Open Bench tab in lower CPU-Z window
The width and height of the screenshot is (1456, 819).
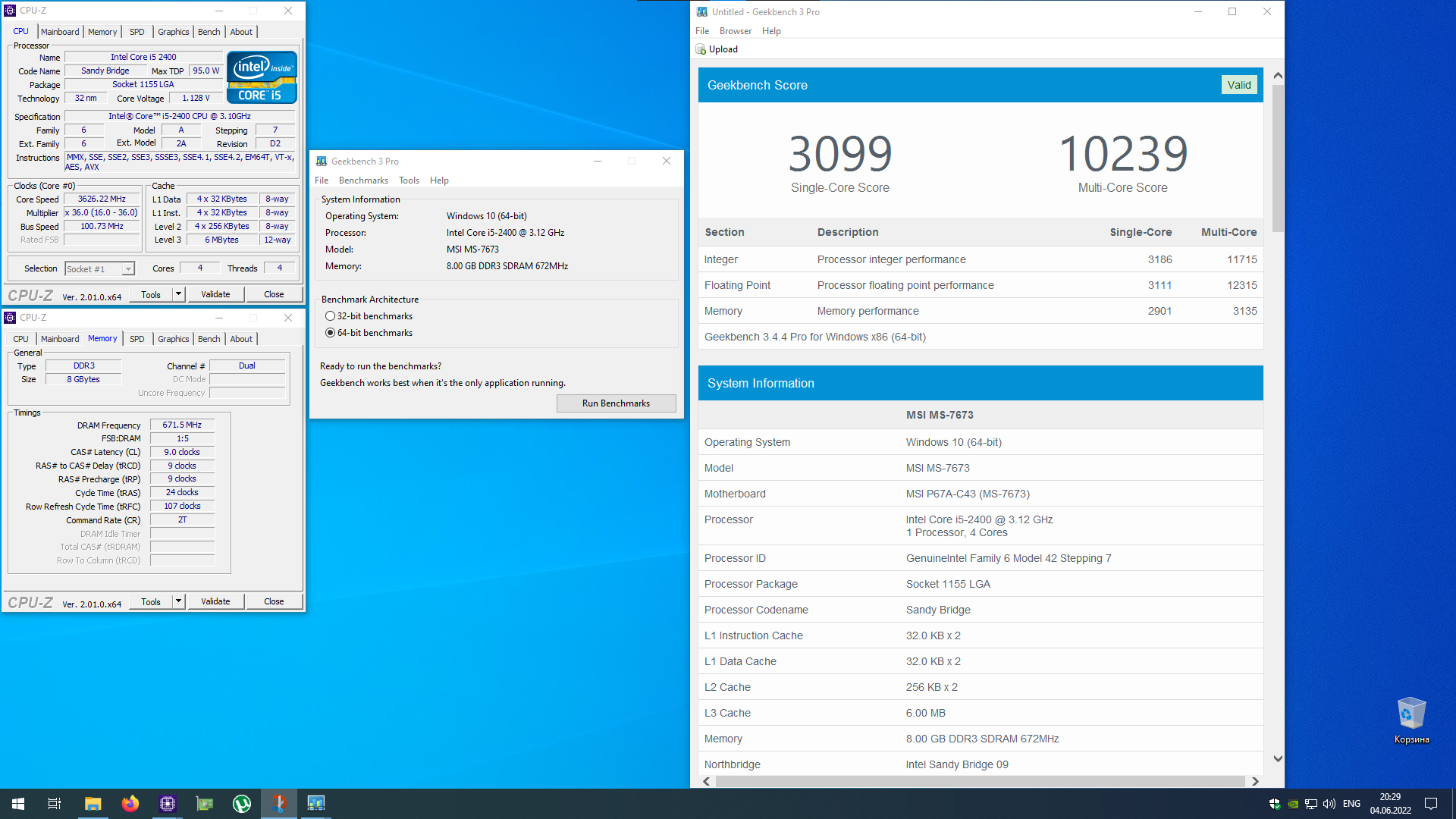209,339
